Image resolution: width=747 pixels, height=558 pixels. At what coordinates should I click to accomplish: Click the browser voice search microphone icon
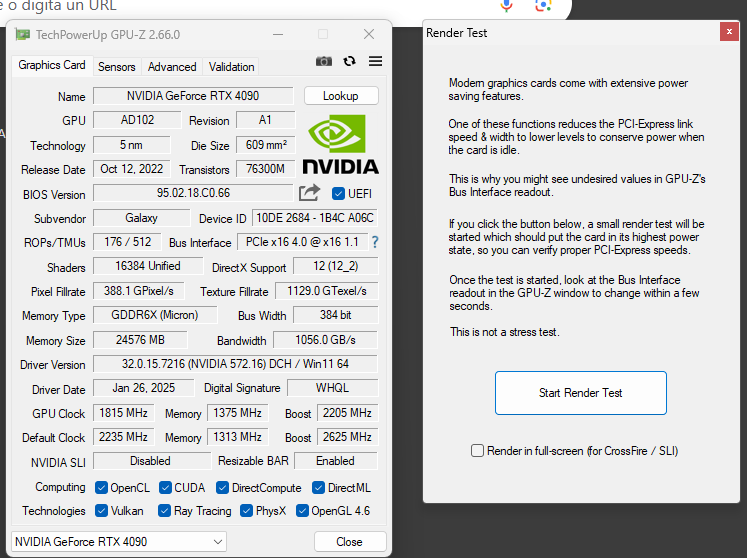pos(506,6)
